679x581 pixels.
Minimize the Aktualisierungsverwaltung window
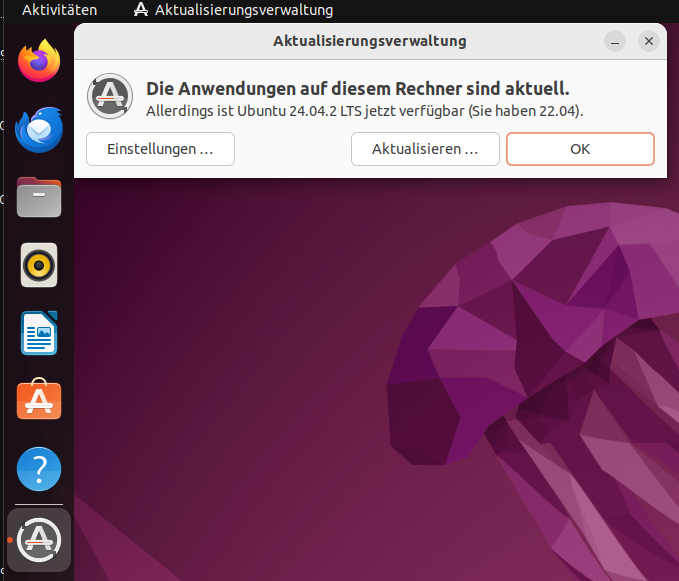615,42
